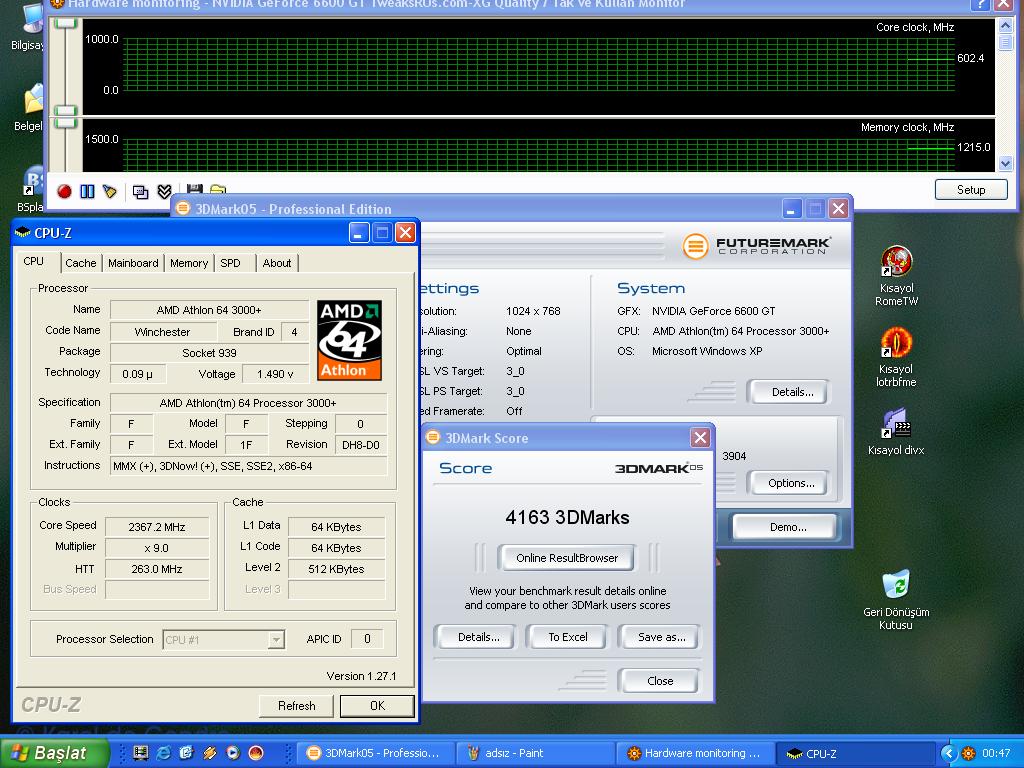
Task: Switch to 3DMark05 taskbar button
Action: coord(374,753)
